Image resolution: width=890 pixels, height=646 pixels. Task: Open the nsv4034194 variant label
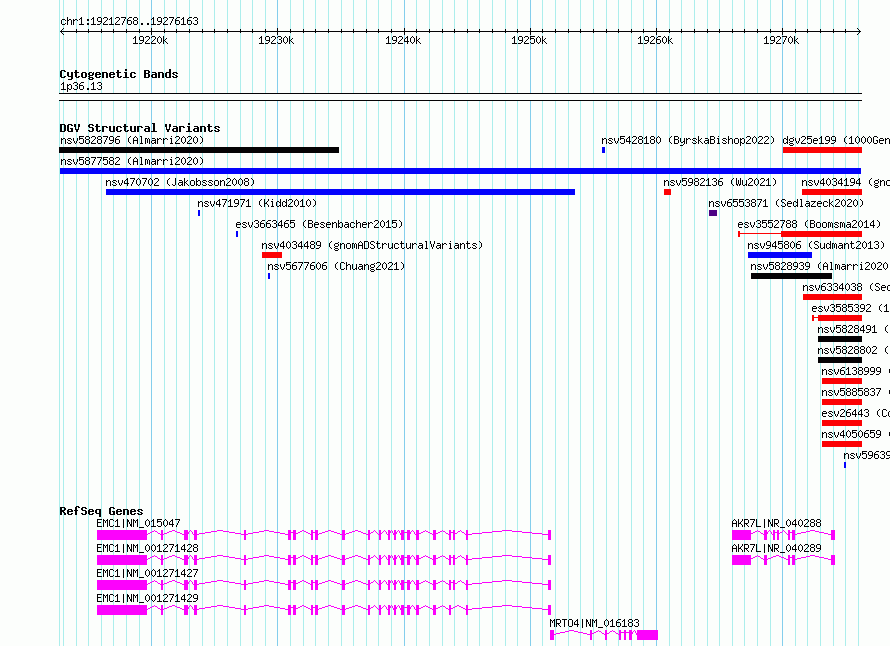[845, 182]
